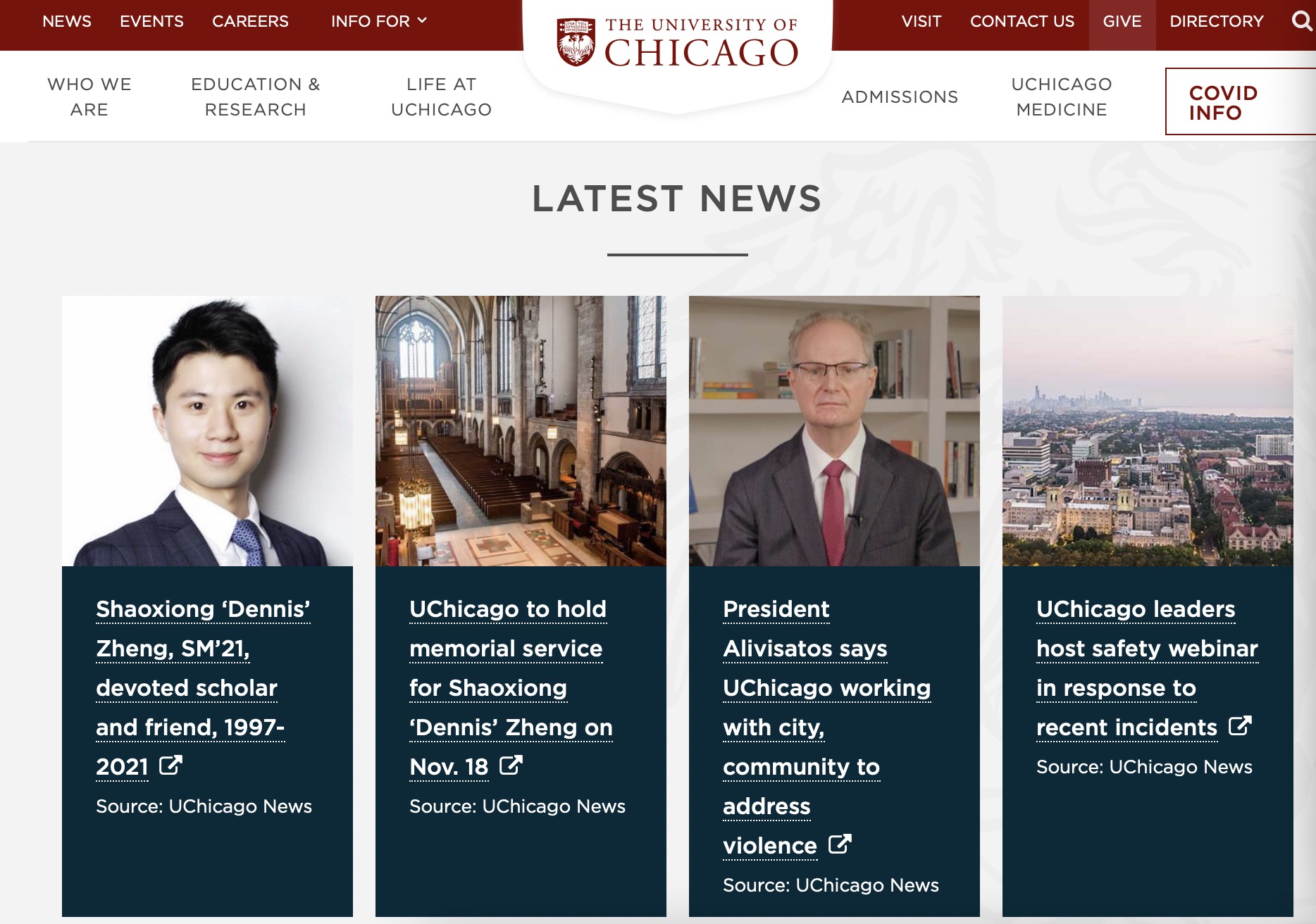Open the memorial service article headline

click(511, 687)
